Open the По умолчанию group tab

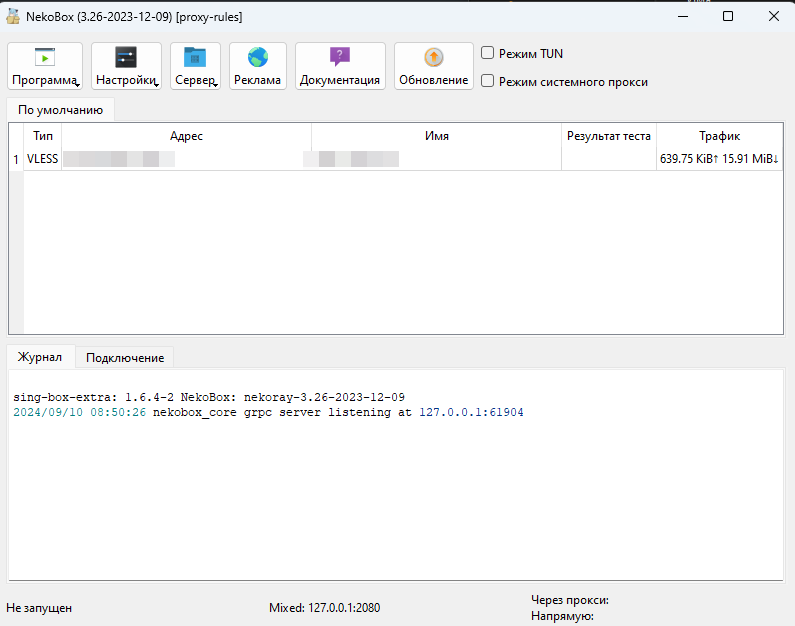pos(60,109)
